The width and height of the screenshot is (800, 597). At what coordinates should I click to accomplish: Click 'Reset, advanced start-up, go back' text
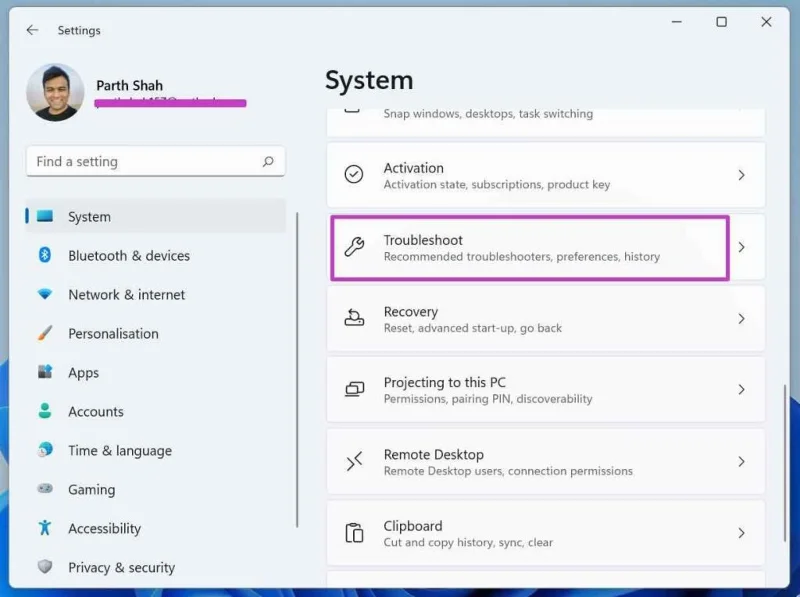472,328
